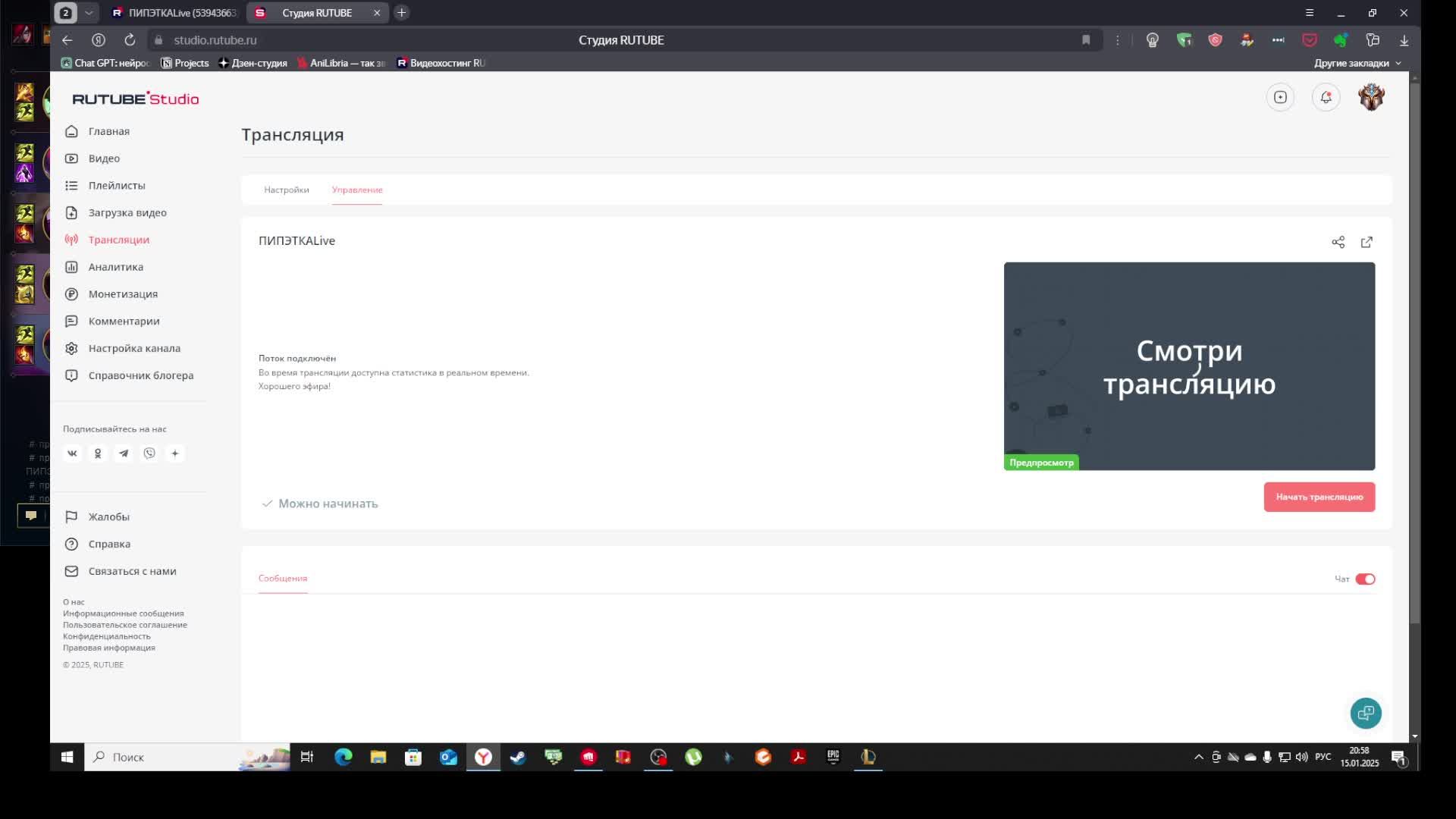1456x819 pixels.
Task: Open the Видео section in the sidebar
Action: coord(104,158)
